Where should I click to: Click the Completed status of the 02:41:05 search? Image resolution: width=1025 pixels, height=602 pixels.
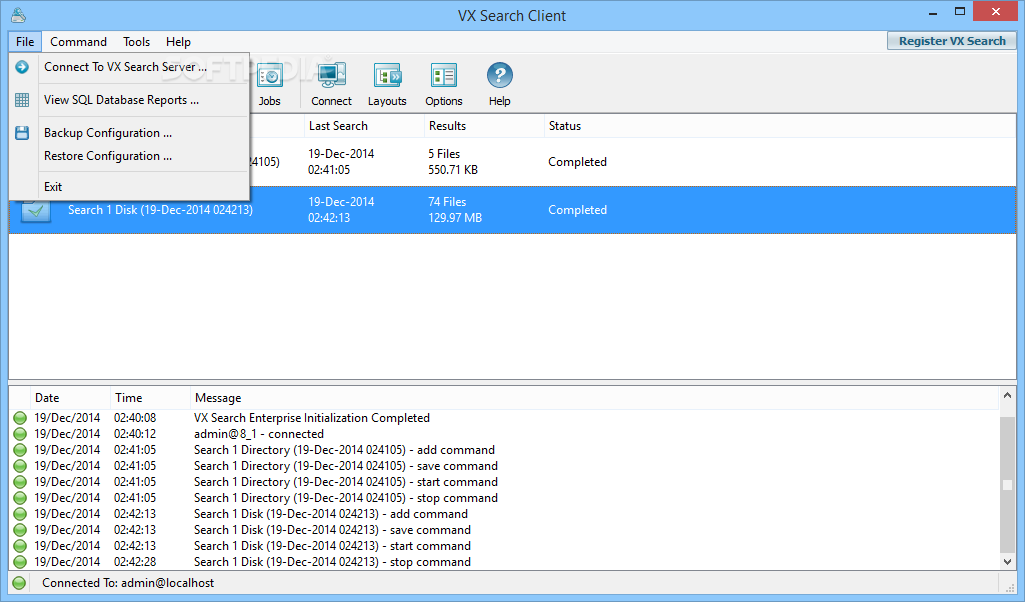coord(577,162)
